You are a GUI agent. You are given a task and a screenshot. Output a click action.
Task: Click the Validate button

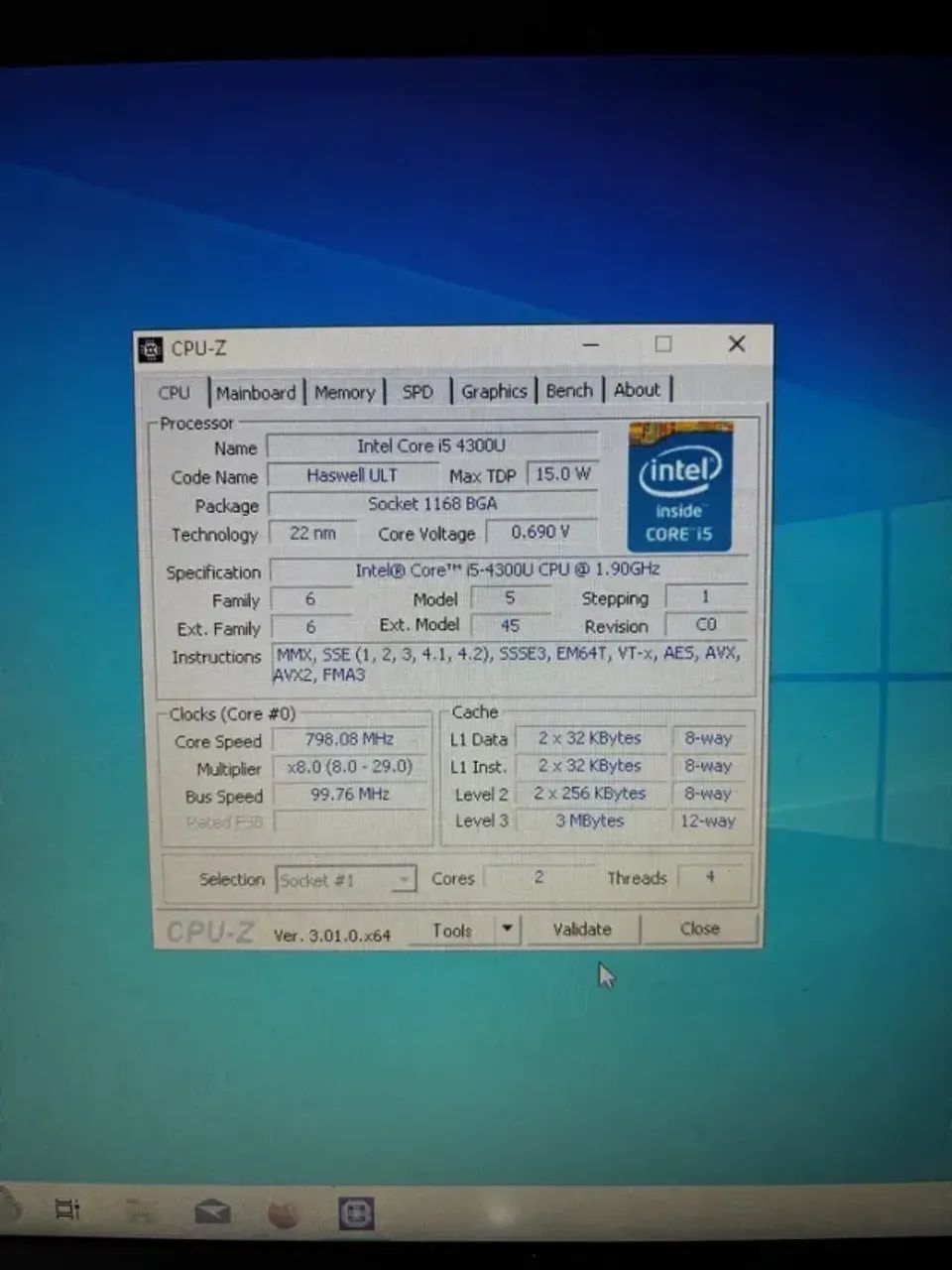[582, 930]
